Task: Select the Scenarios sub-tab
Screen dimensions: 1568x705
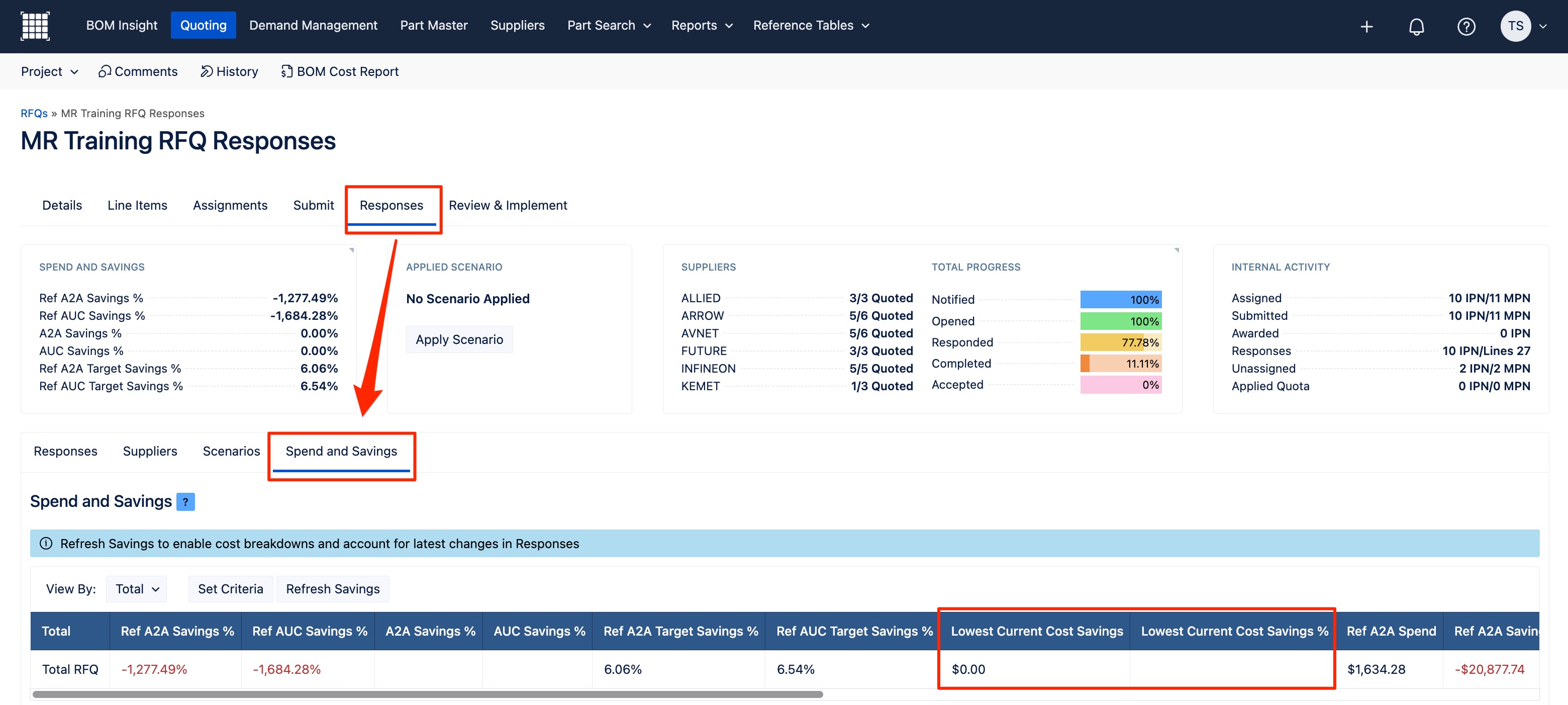Action: [x=231, y=451]
